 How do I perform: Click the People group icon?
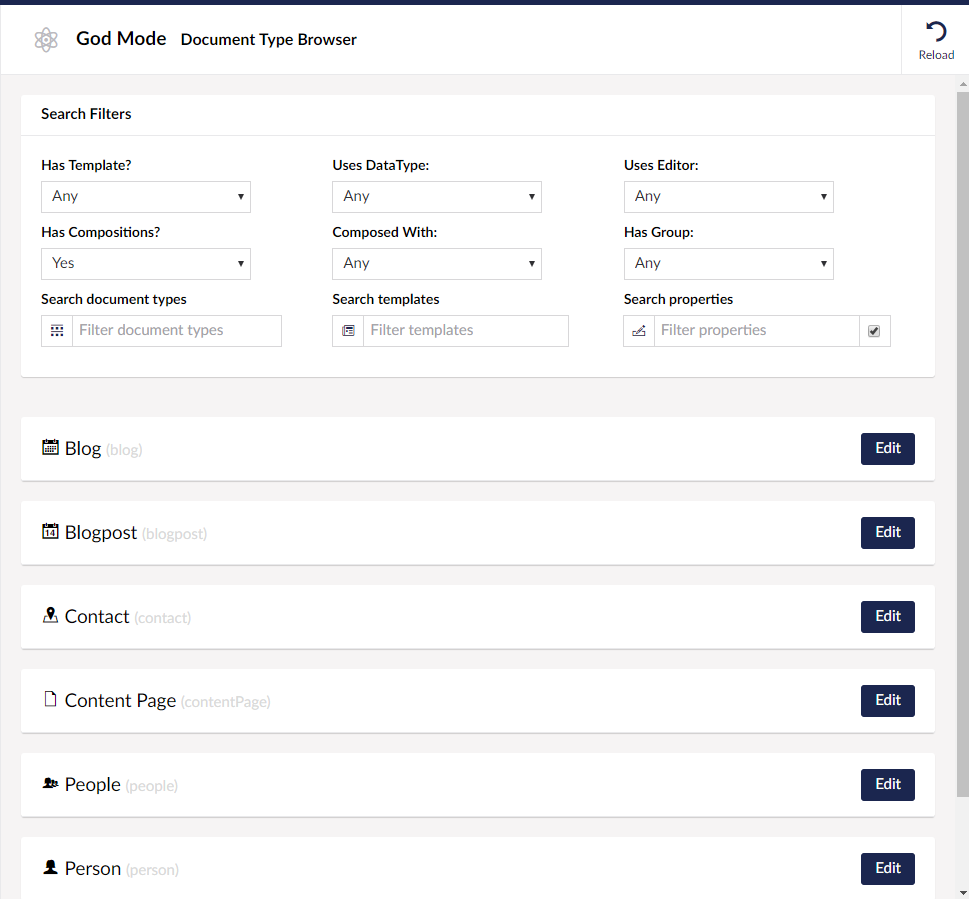(50, 784)
